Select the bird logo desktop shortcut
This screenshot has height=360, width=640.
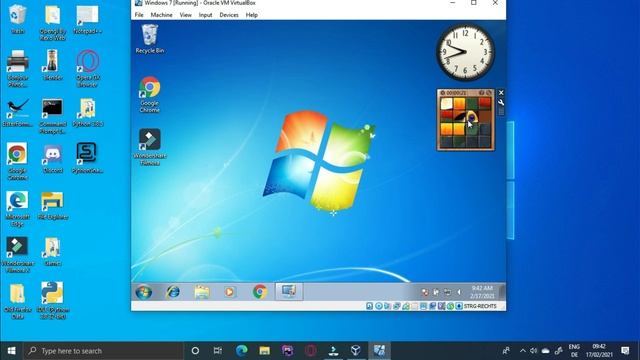[17, 113]
